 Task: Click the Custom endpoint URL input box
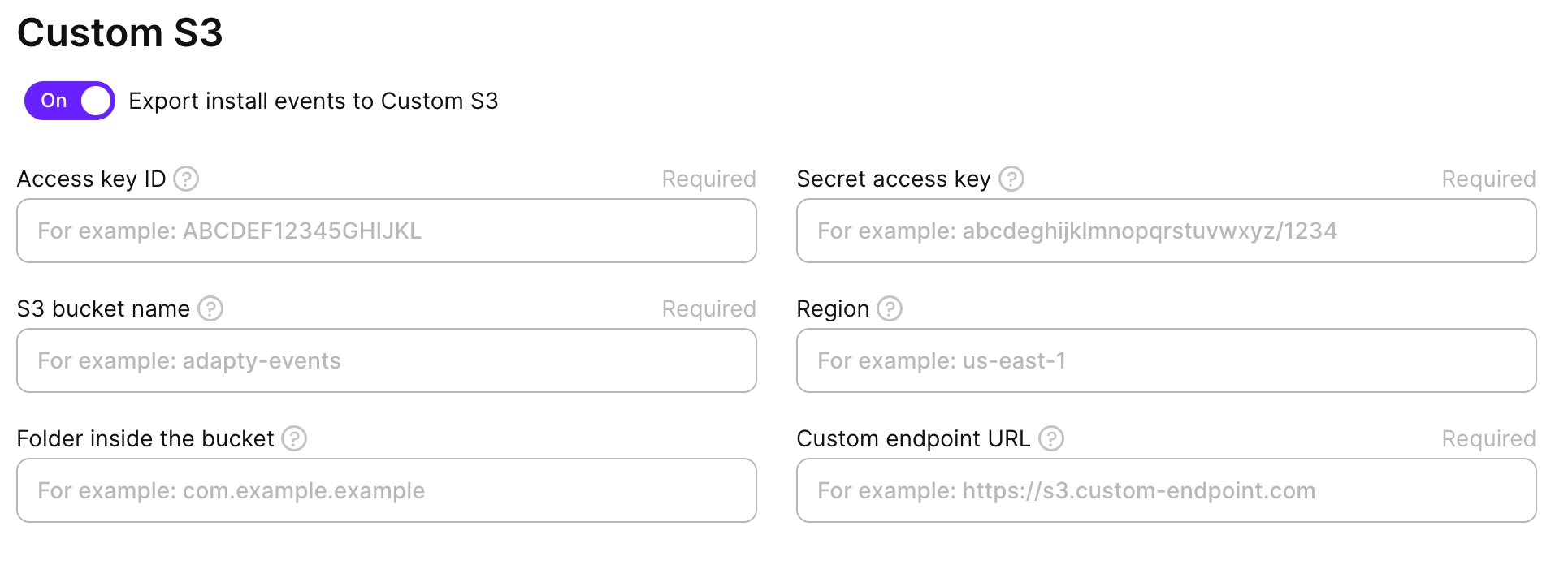click(1165, 490)
